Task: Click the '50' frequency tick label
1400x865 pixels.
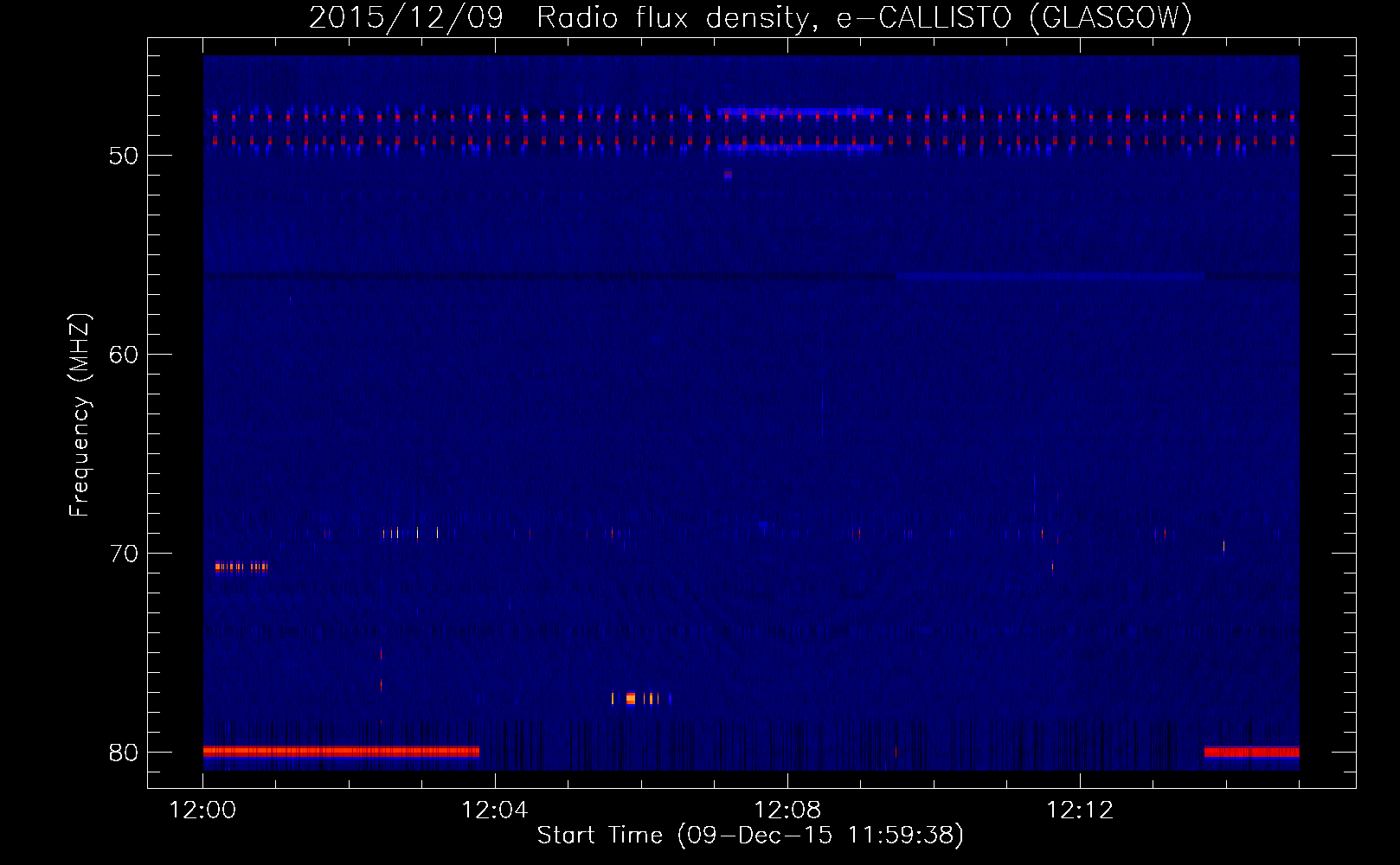Action: [124, 156]
